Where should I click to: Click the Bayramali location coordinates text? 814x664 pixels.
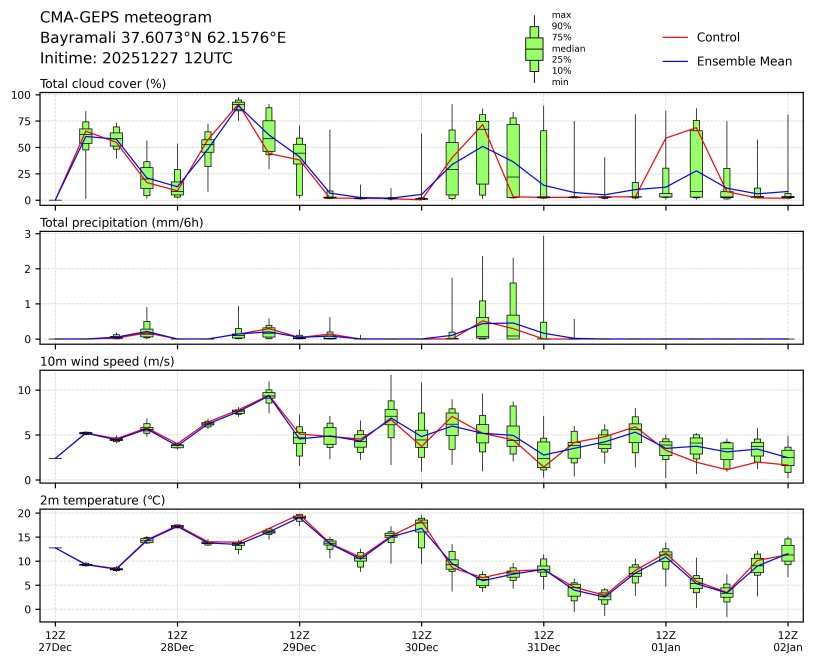(x=163, y=37)
